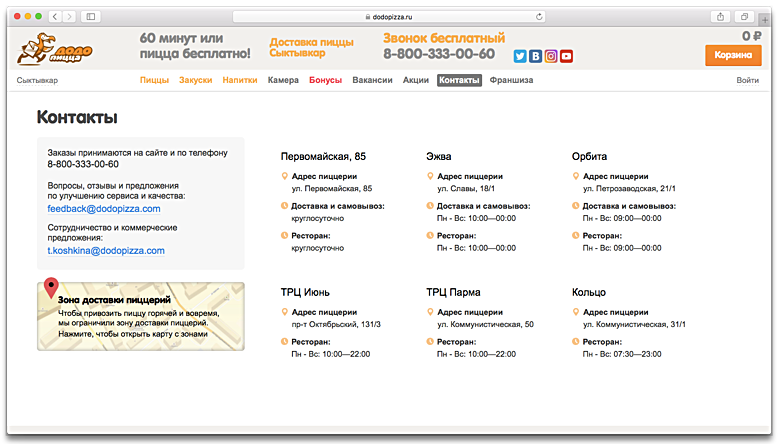Click location pin icon under Орбита

[x=576, y=176]
